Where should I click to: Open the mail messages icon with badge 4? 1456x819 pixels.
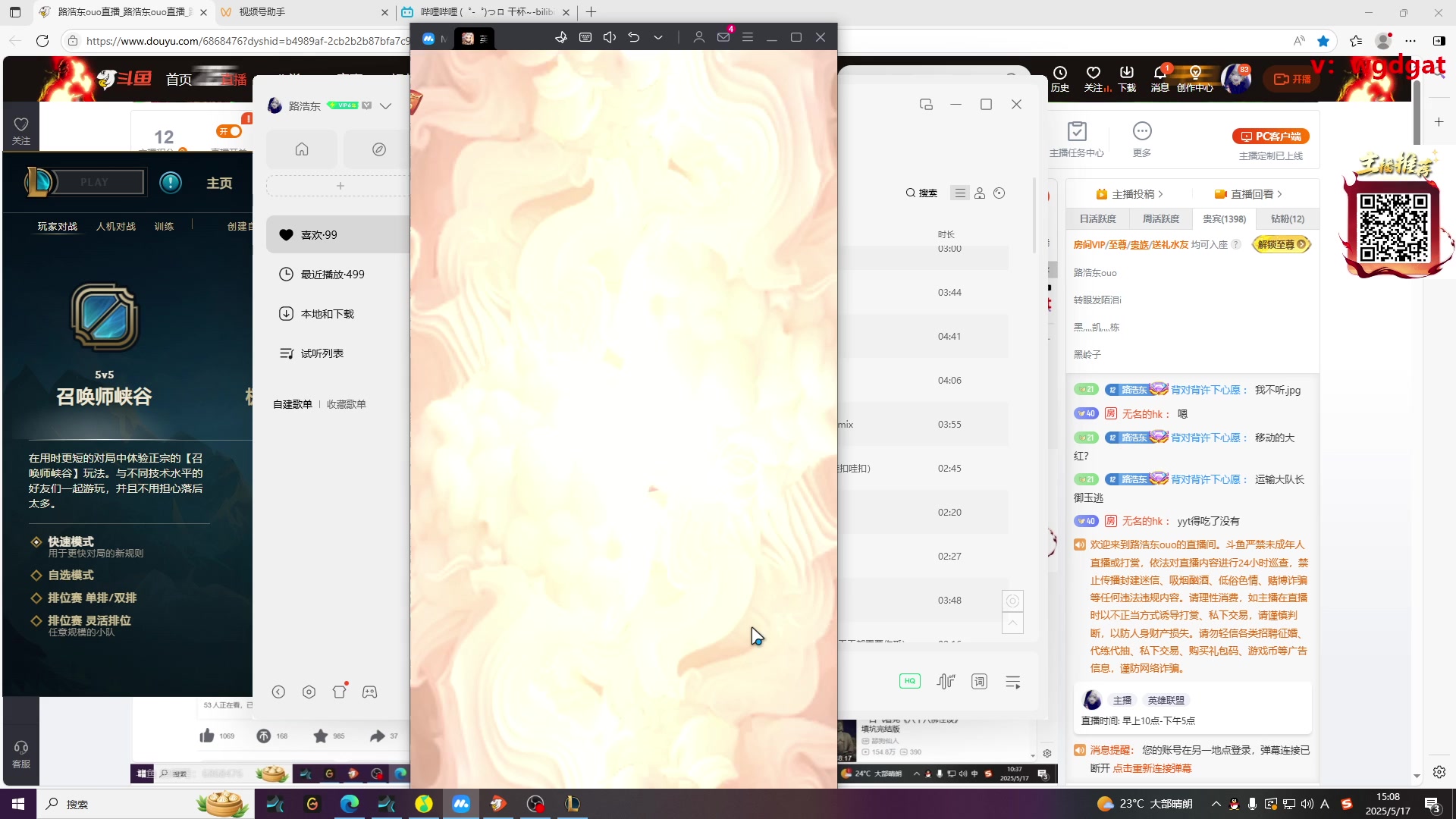[x=723, y=36]
